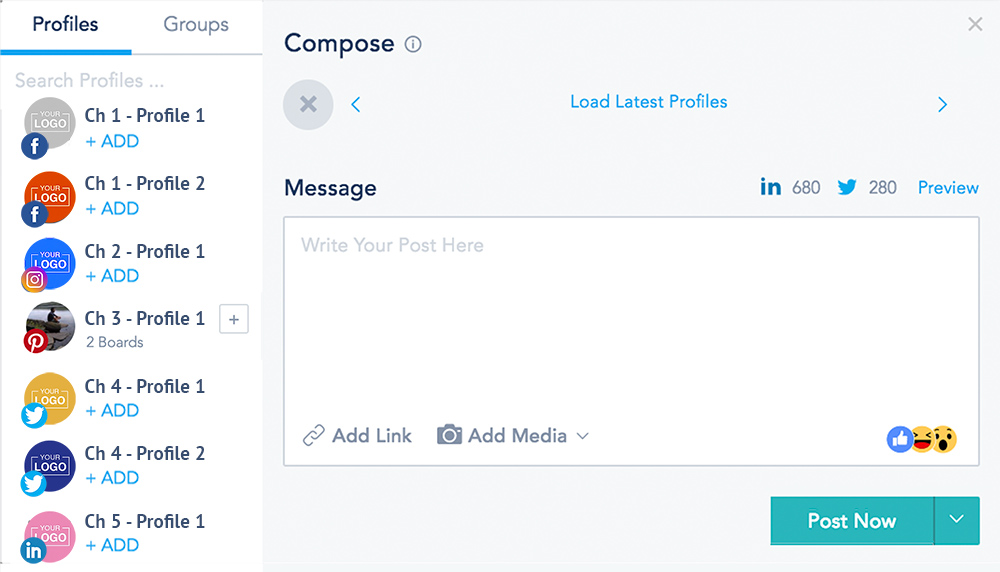The image size is (1000, 572).
Task: Click Ch 3 Pinterest profile avatar
Action: tap(49, 326)
